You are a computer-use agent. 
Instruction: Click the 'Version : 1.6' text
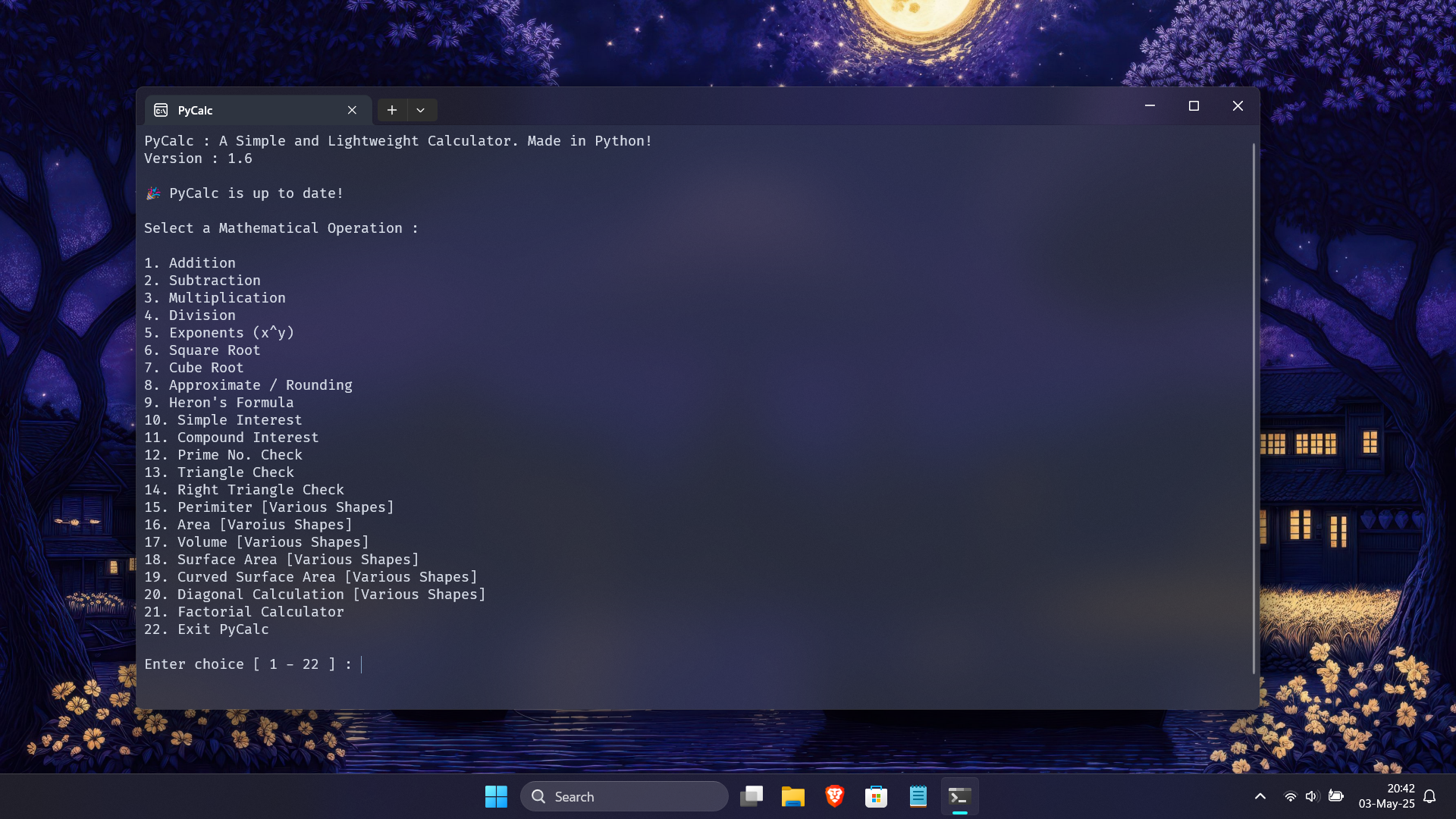pyautogui.click(x=198, y=158)
